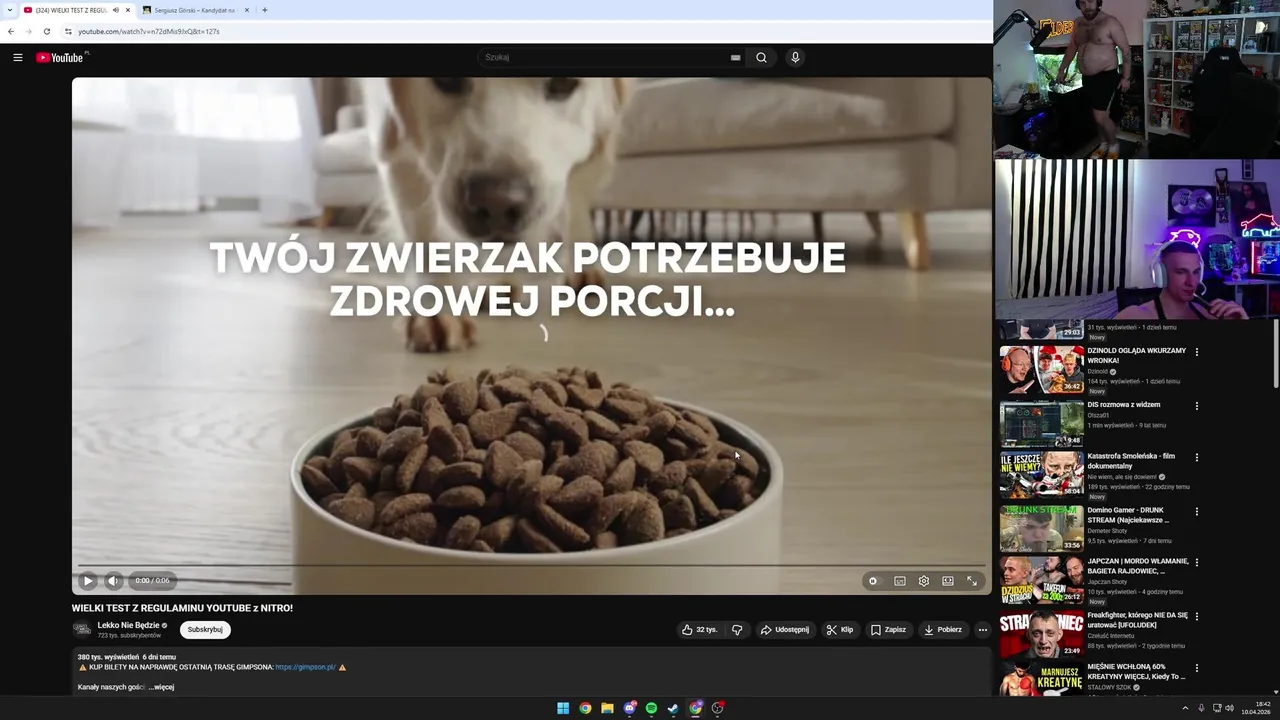Switch to theater mode view

[x=948, y=580]
